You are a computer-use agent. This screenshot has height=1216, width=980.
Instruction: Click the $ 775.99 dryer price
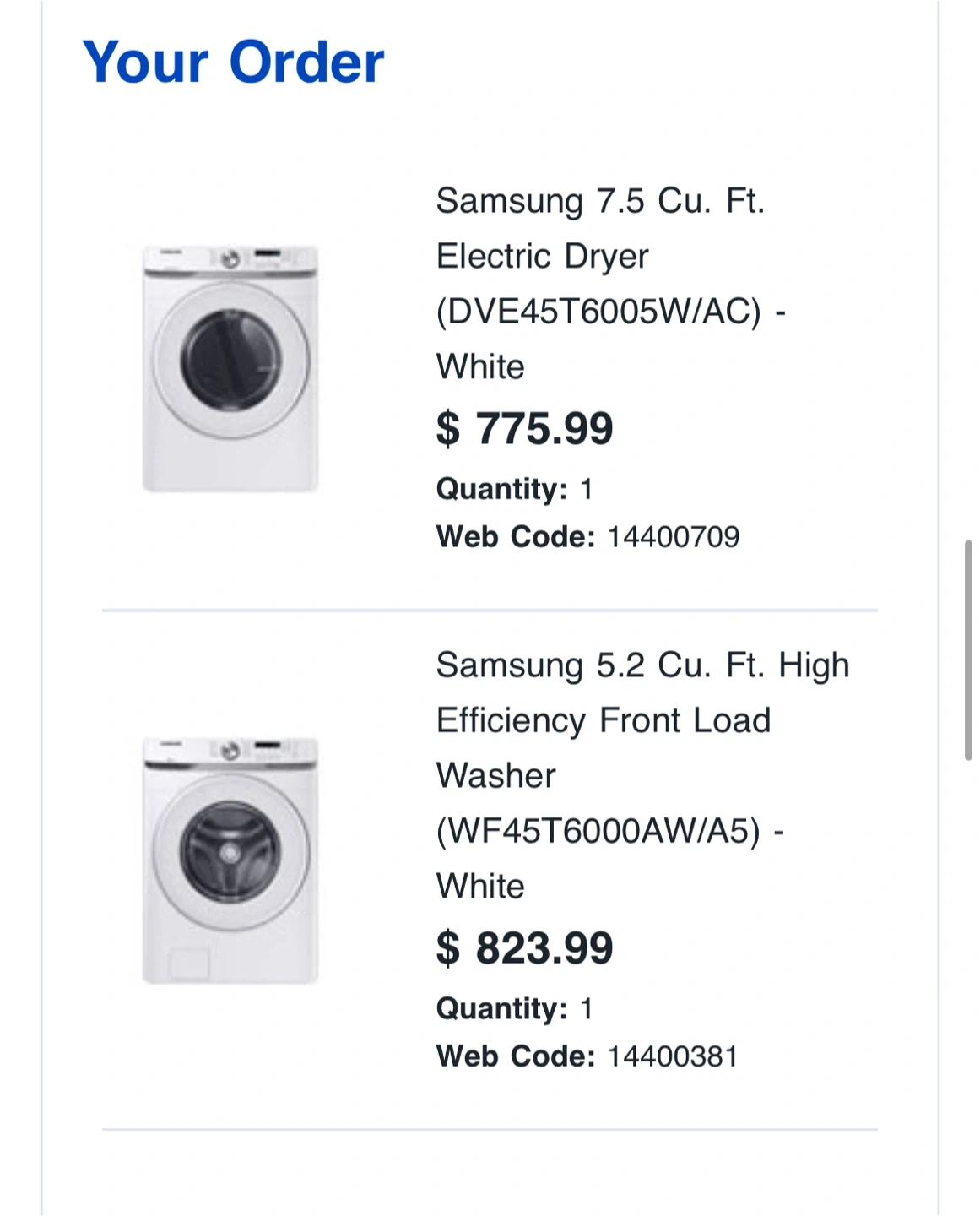click(524, 428)
